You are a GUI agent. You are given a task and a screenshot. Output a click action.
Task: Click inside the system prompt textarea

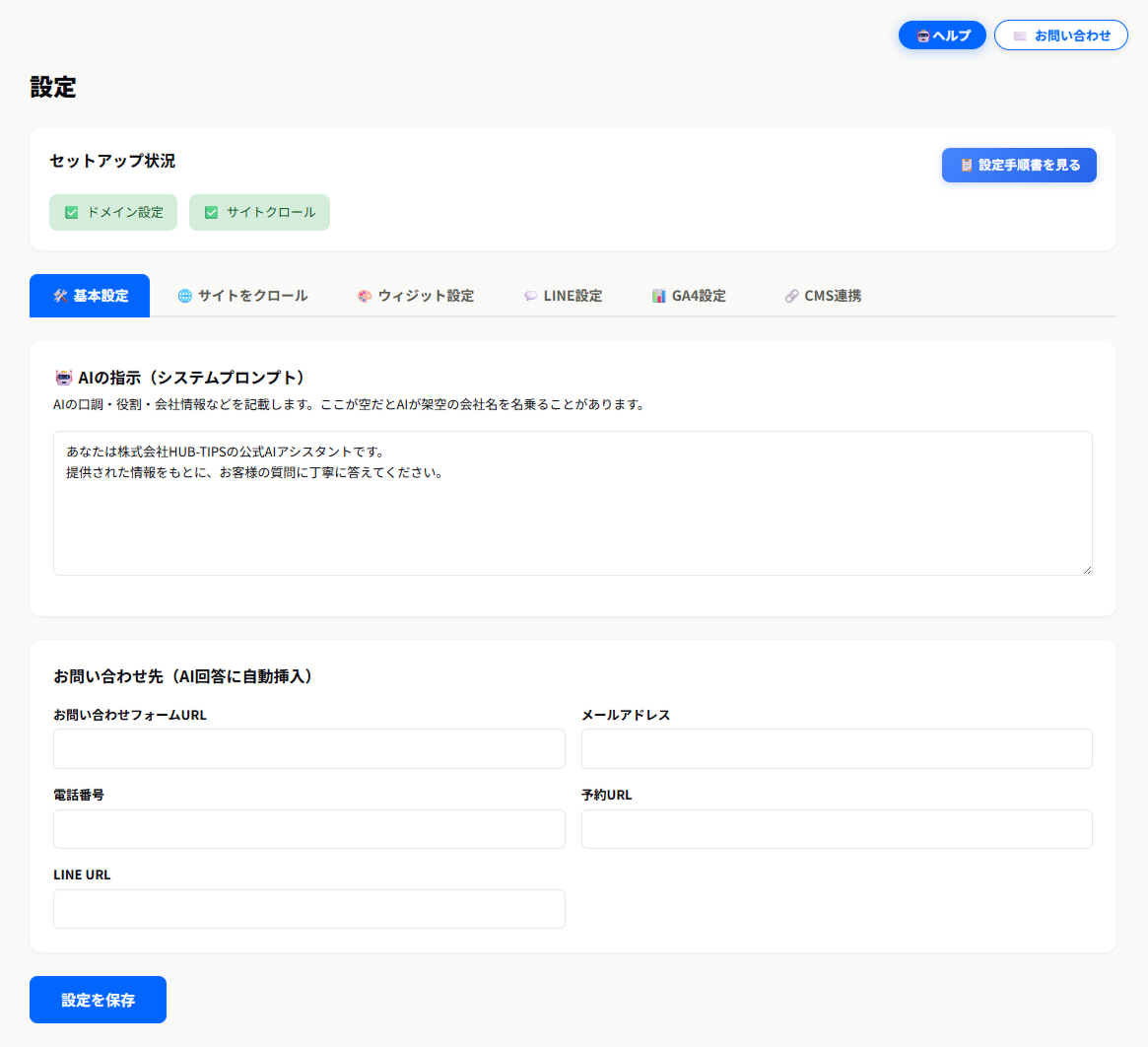point(573,503)
